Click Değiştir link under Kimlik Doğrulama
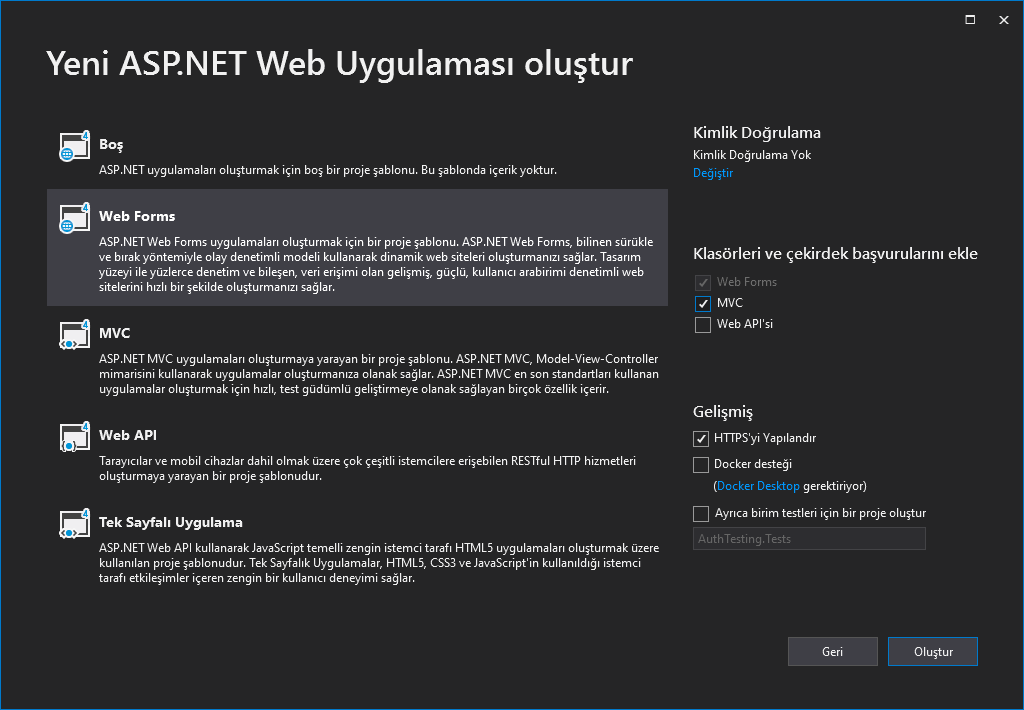This screenshot has width=1024, height=710. click(x=712, y=173)
